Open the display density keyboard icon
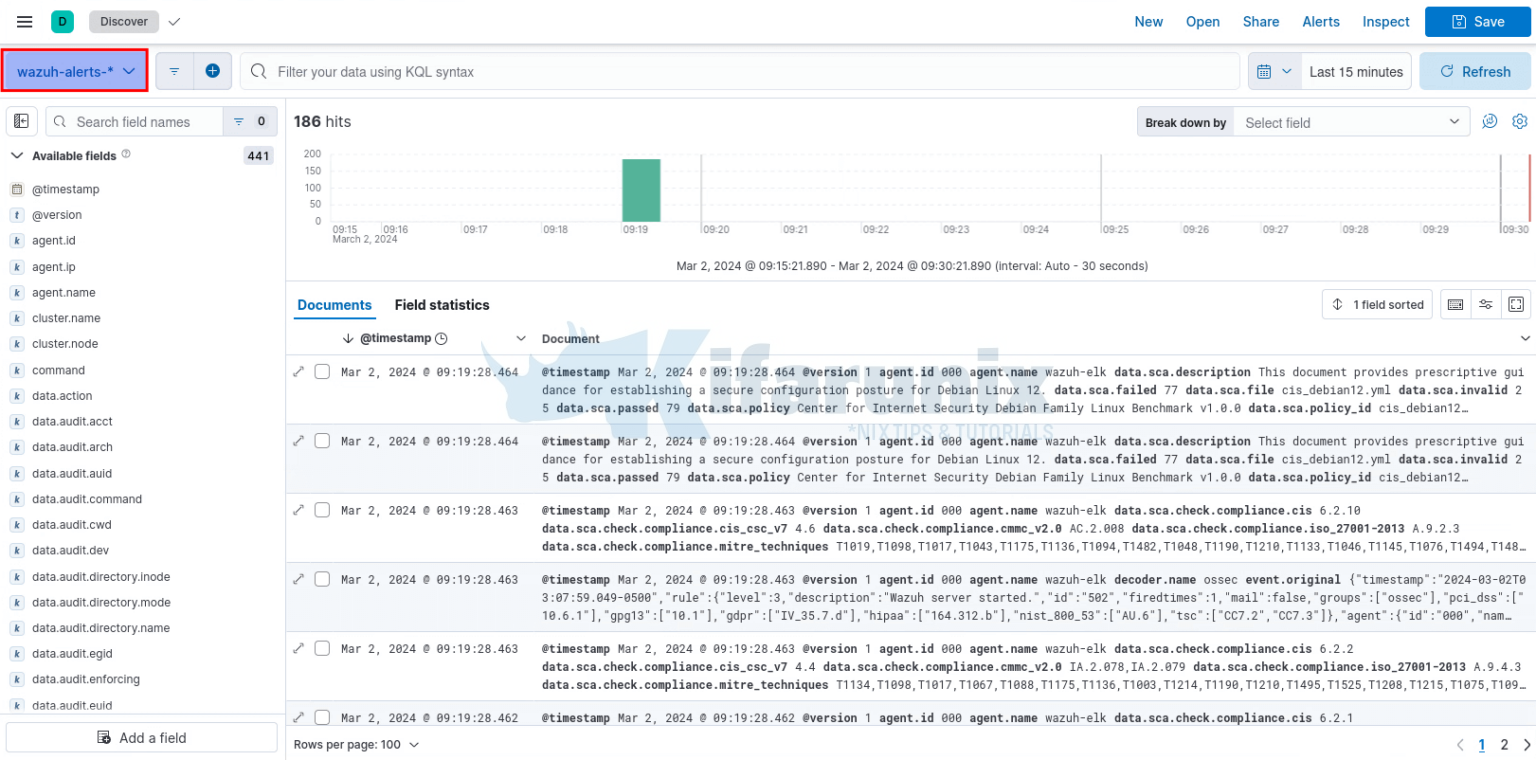 tap(1455, 304)
